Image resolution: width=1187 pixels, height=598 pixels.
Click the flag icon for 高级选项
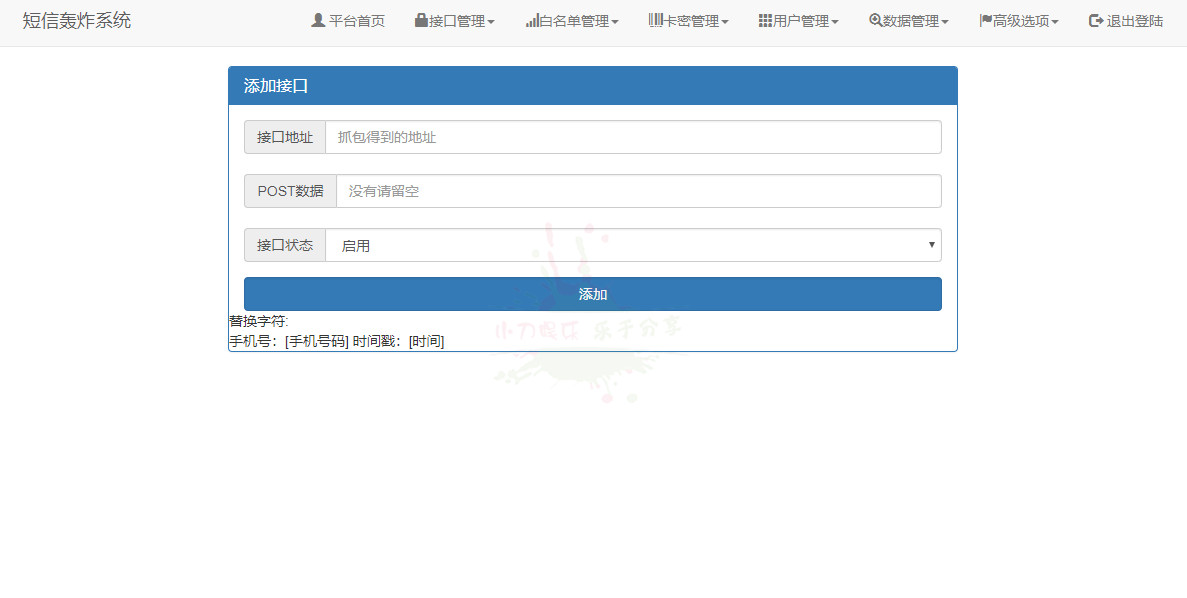coord(985,20)
